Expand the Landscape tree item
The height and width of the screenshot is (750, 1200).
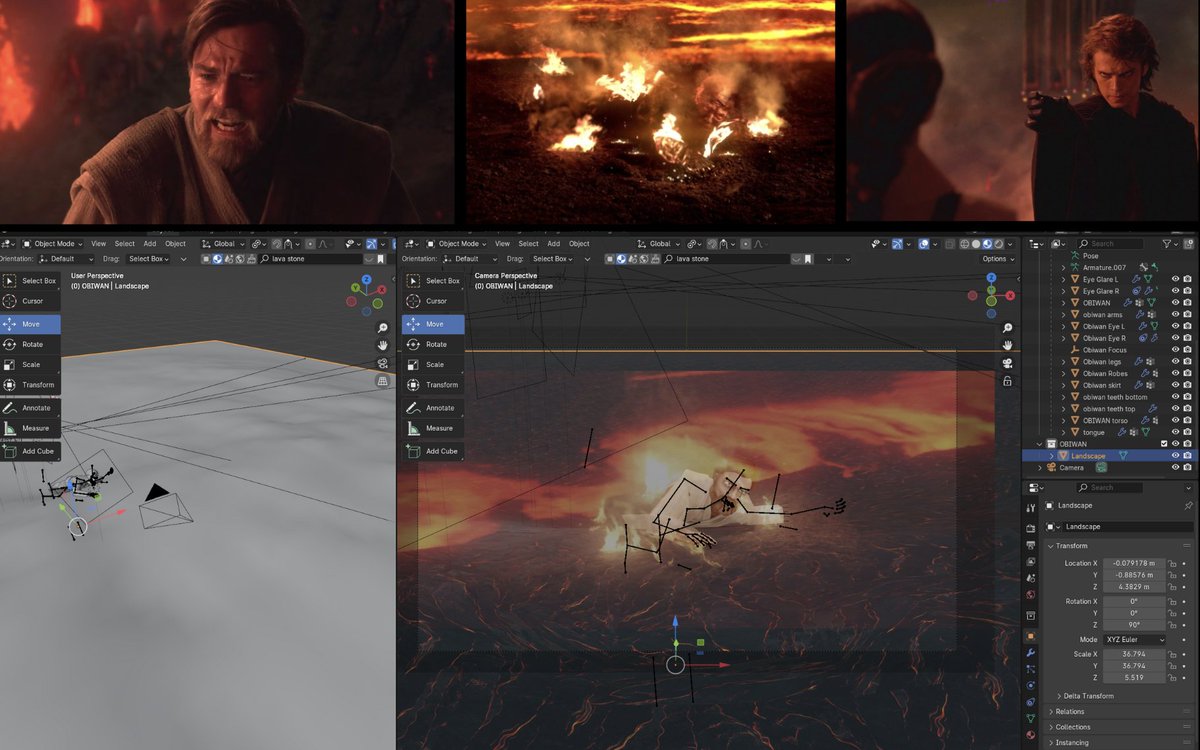point(1052,456)
